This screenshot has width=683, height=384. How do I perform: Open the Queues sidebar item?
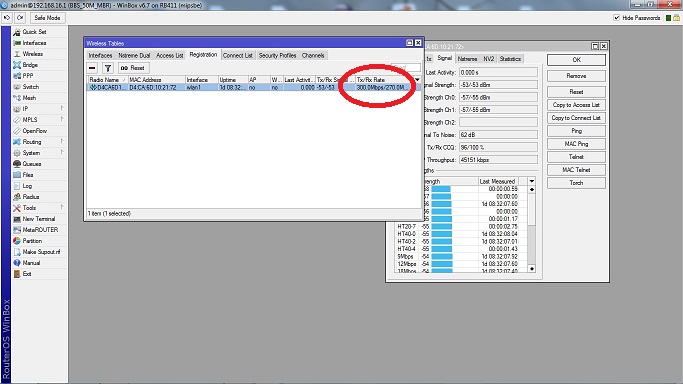coord(31,164)
